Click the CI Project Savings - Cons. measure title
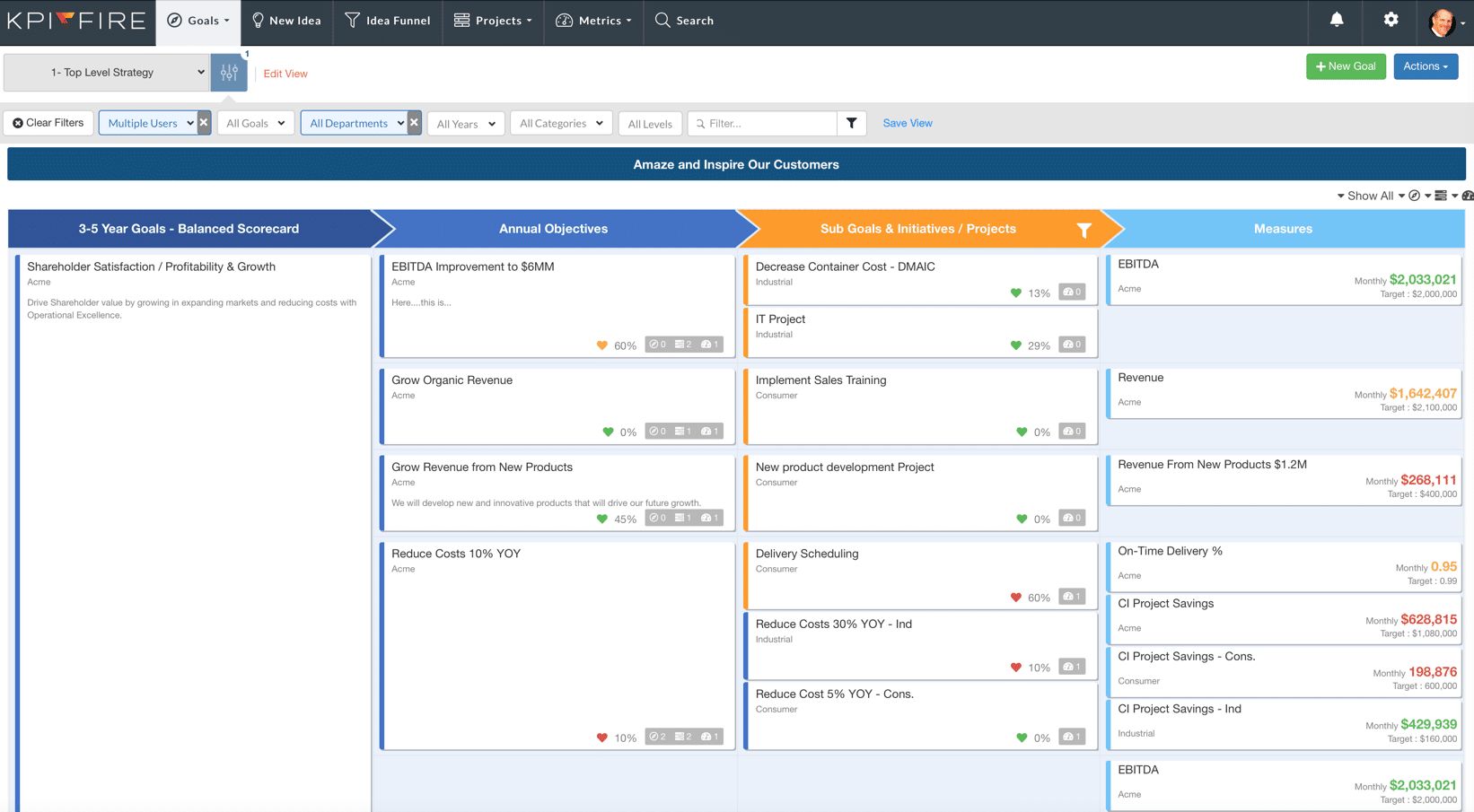 (1186, 656)
